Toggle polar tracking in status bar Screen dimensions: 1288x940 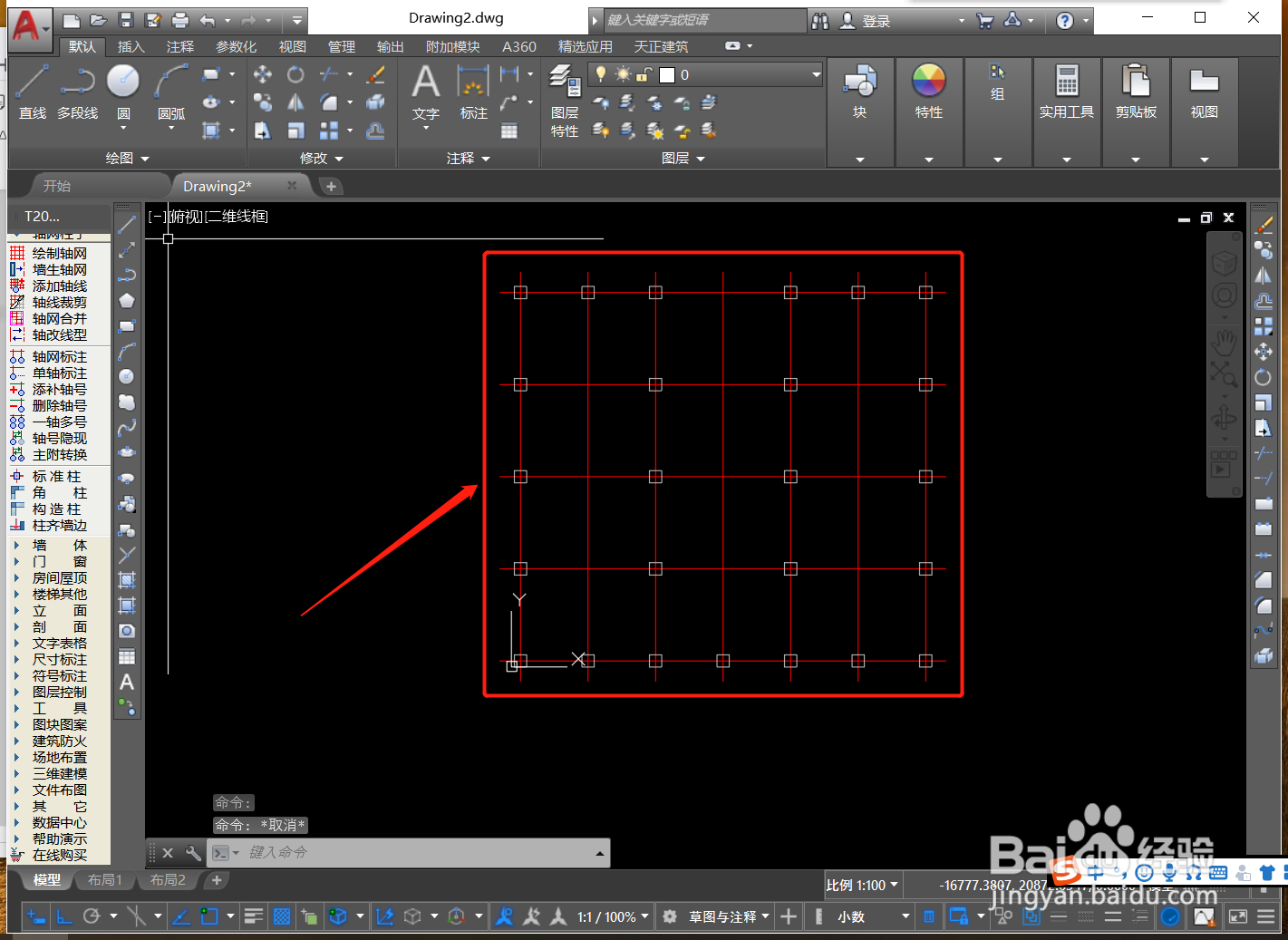[92, 916]
